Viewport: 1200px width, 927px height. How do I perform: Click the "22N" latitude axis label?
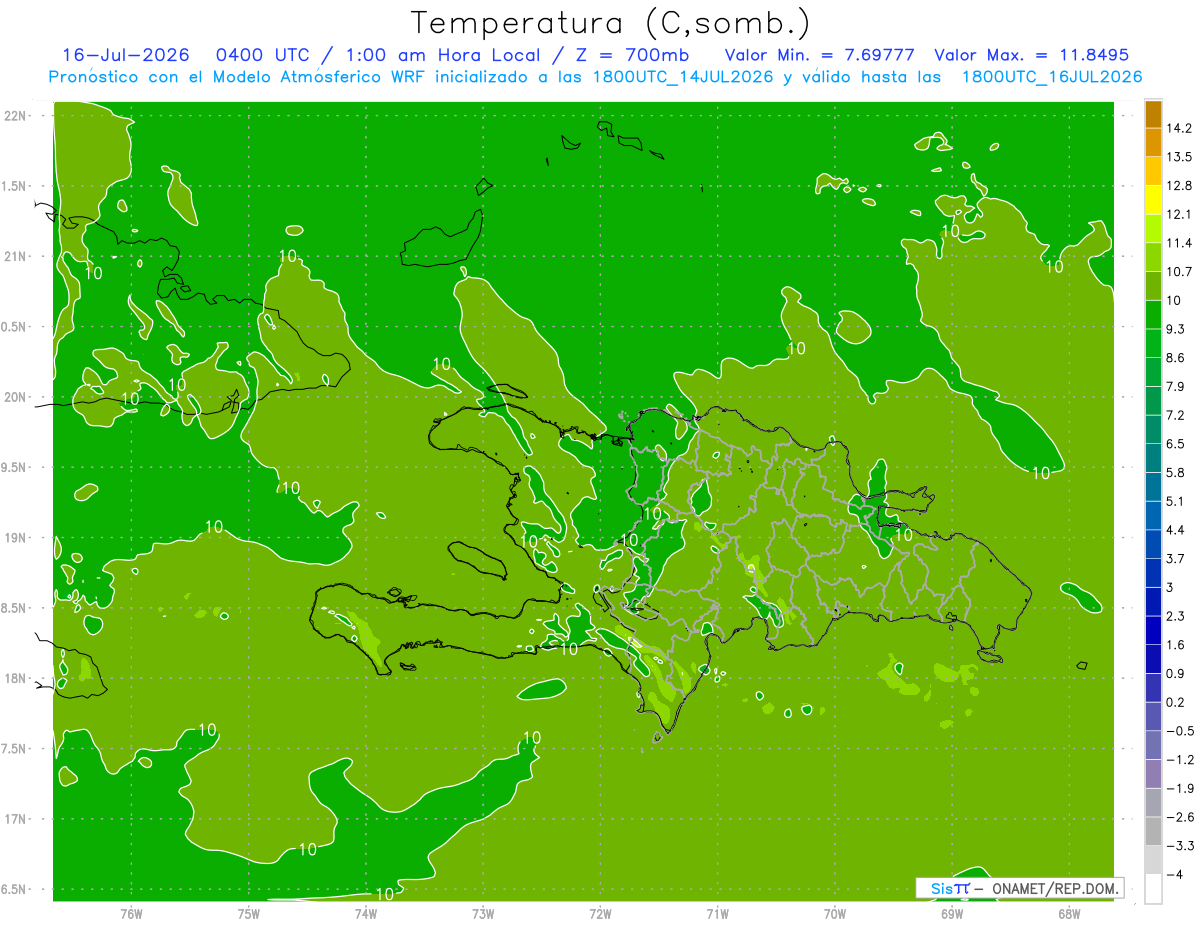pyautogui.click(x=14, y=116)
